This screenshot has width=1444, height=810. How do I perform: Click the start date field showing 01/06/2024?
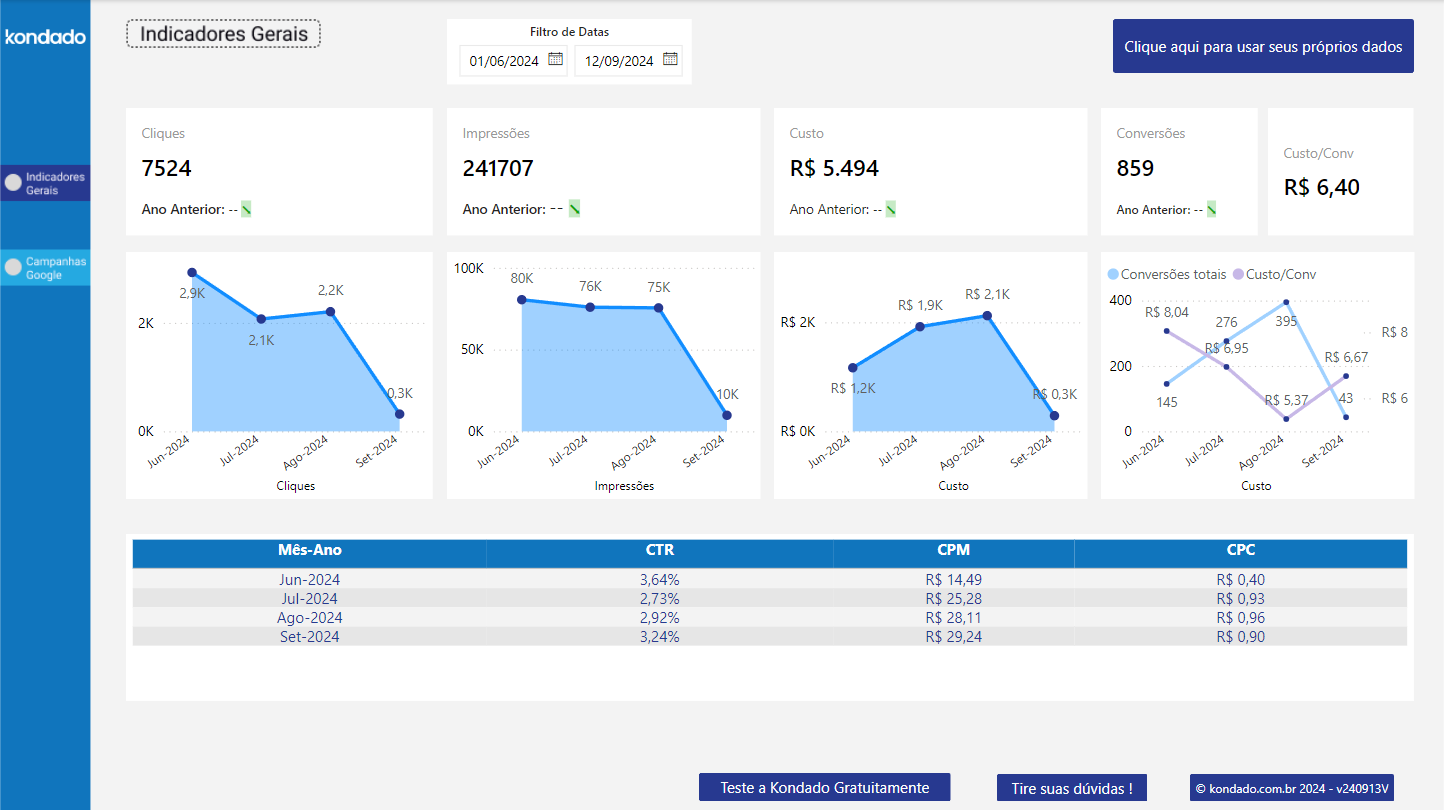coord(505,60)
